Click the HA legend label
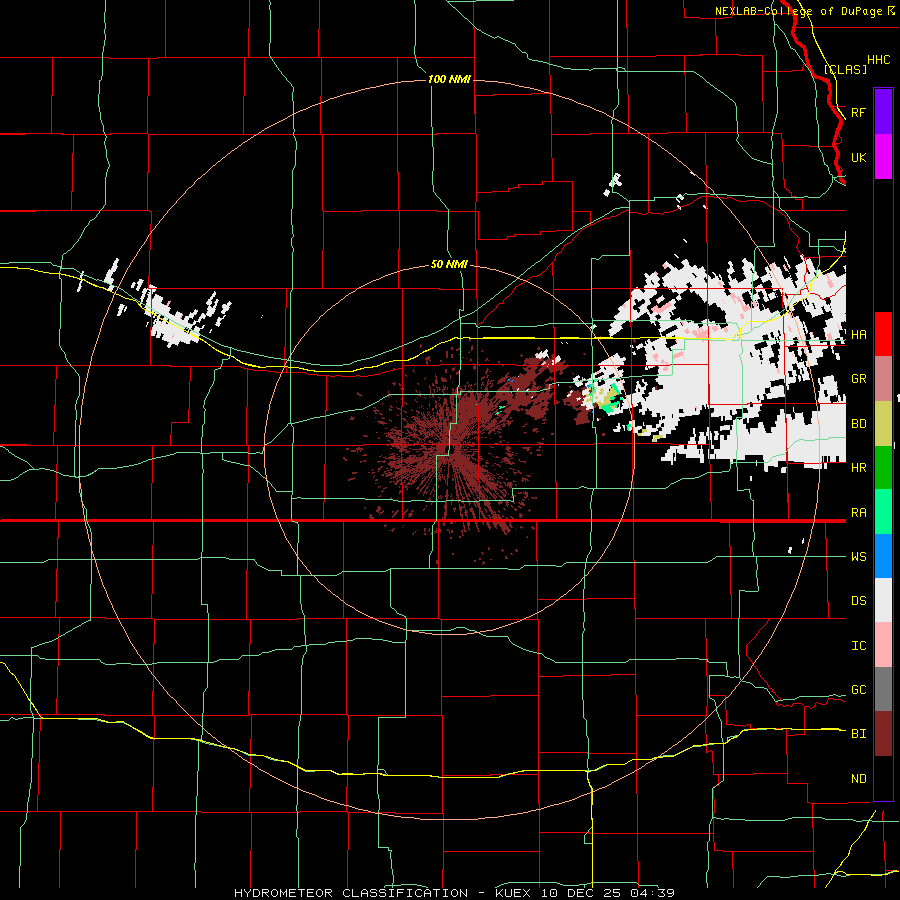Screen dimensions: 900x900 pos(858,334)
